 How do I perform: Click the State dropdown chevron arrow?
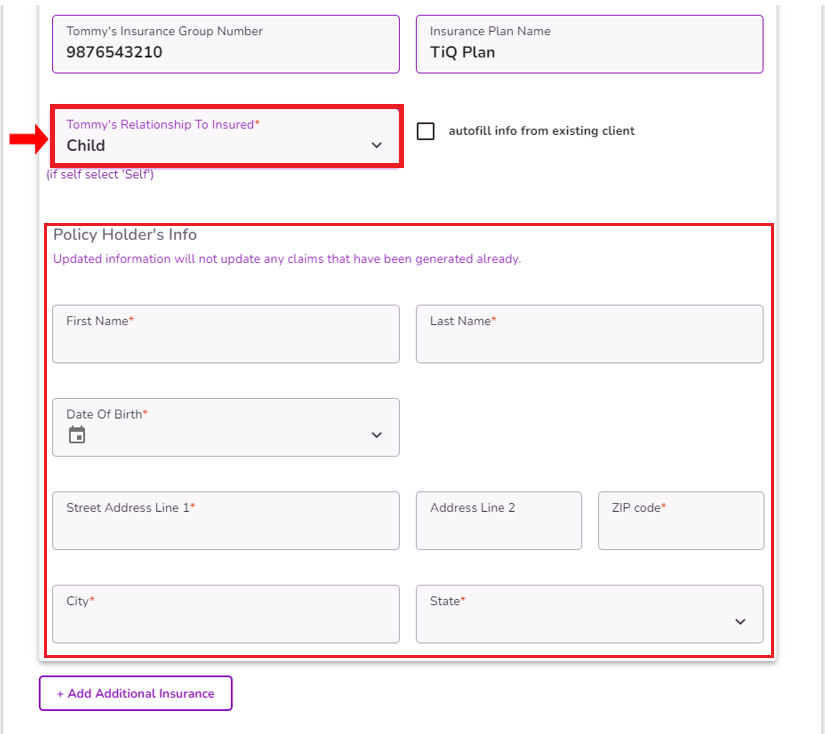(x=740, y=620)
